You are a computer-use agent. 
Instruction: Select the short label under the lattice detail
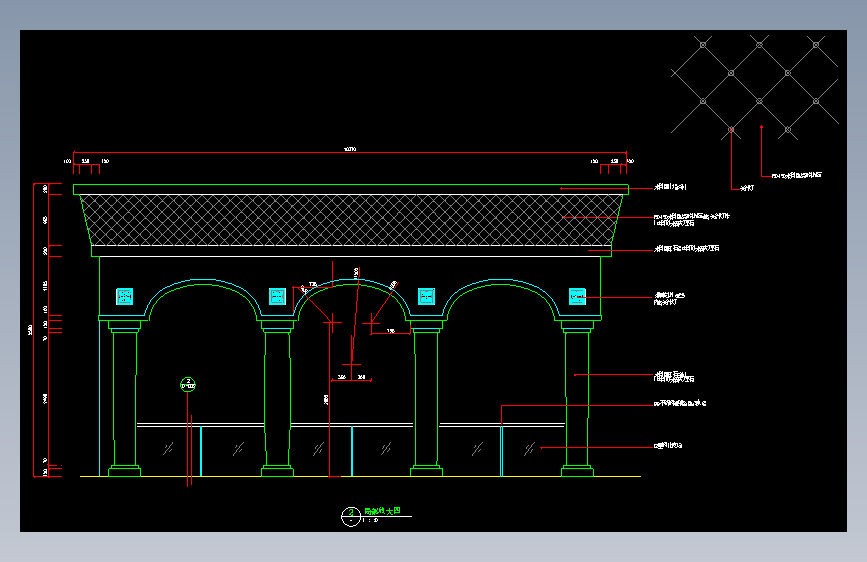tap(747, 189)
